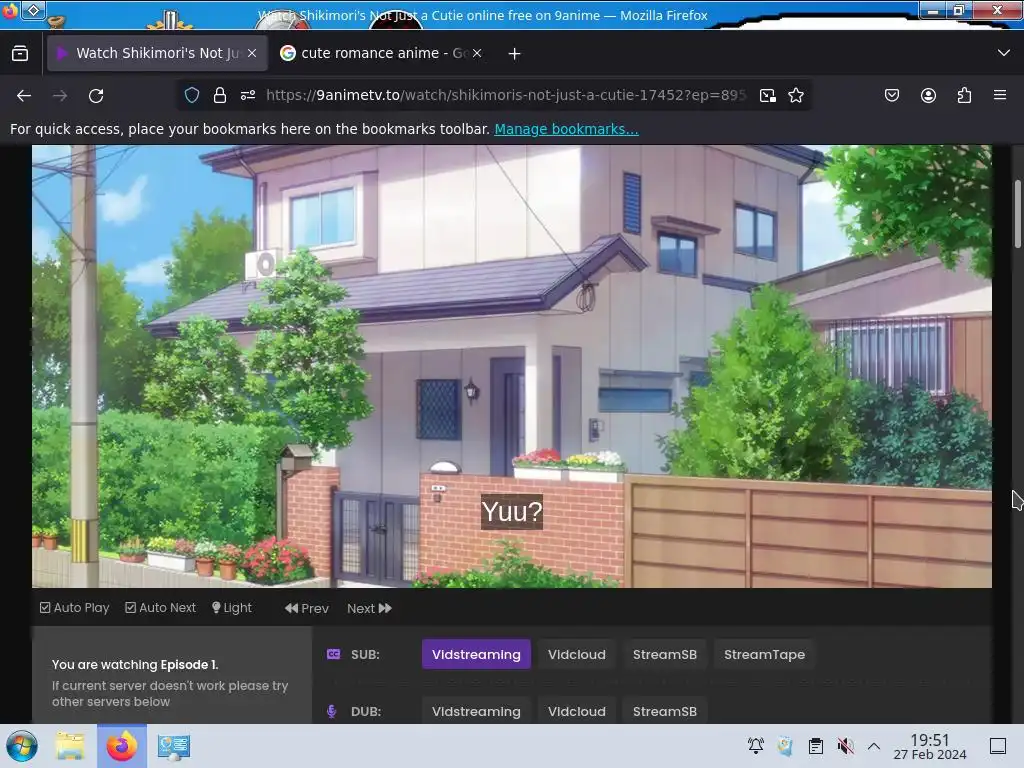The height and width of the screenshot is (768, 1024).
Task: Click the DUB microphone icon
Action: 332,711
